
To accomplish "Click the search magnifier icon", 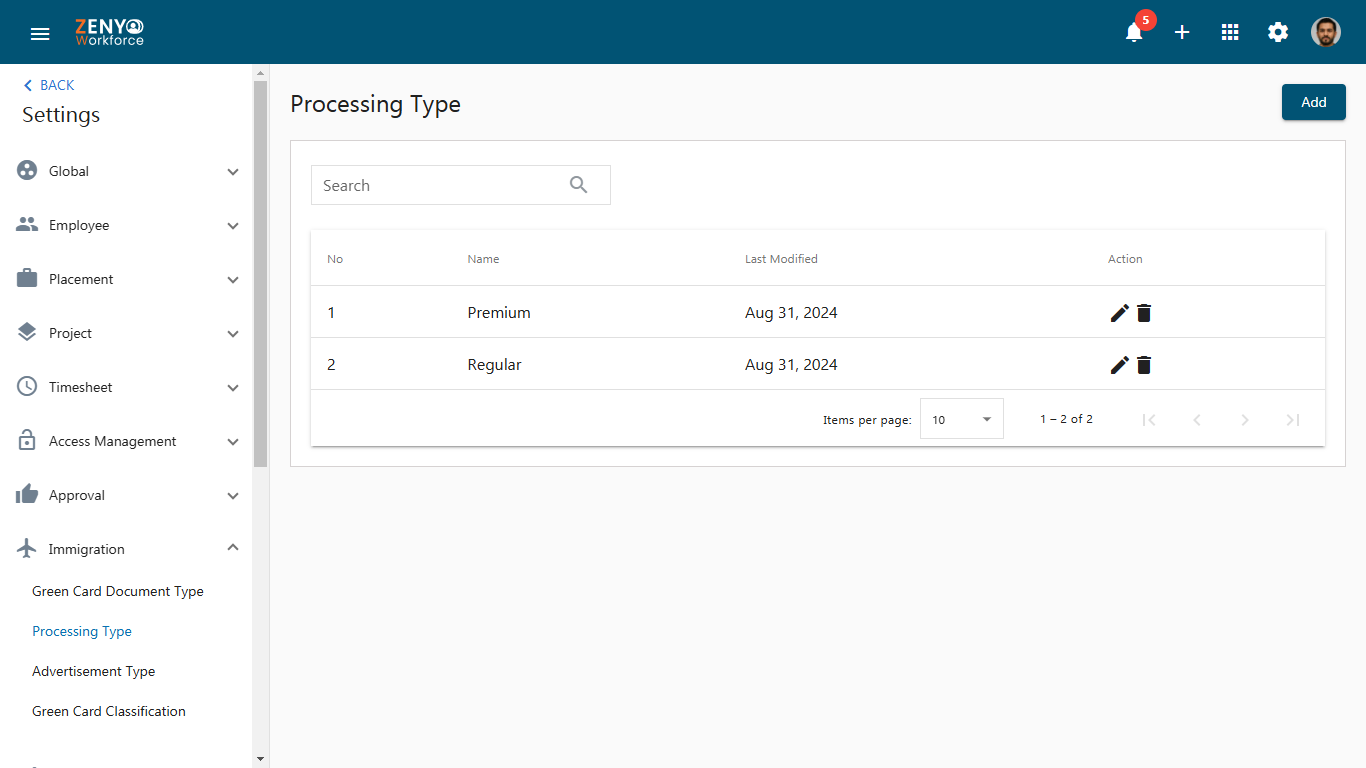I will coord(579,185).
